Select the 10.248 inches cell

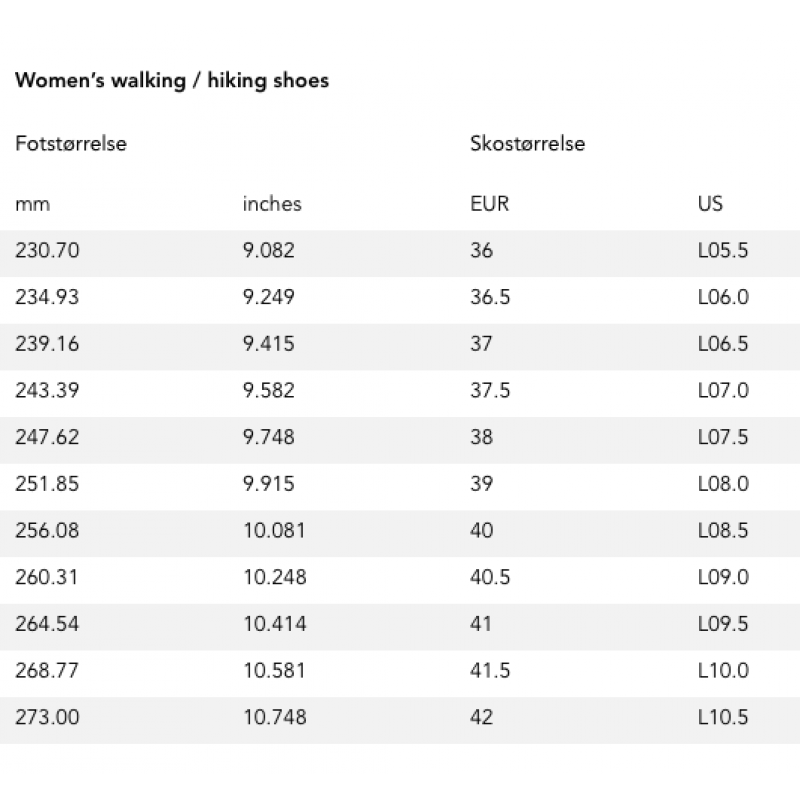(274, 577)
